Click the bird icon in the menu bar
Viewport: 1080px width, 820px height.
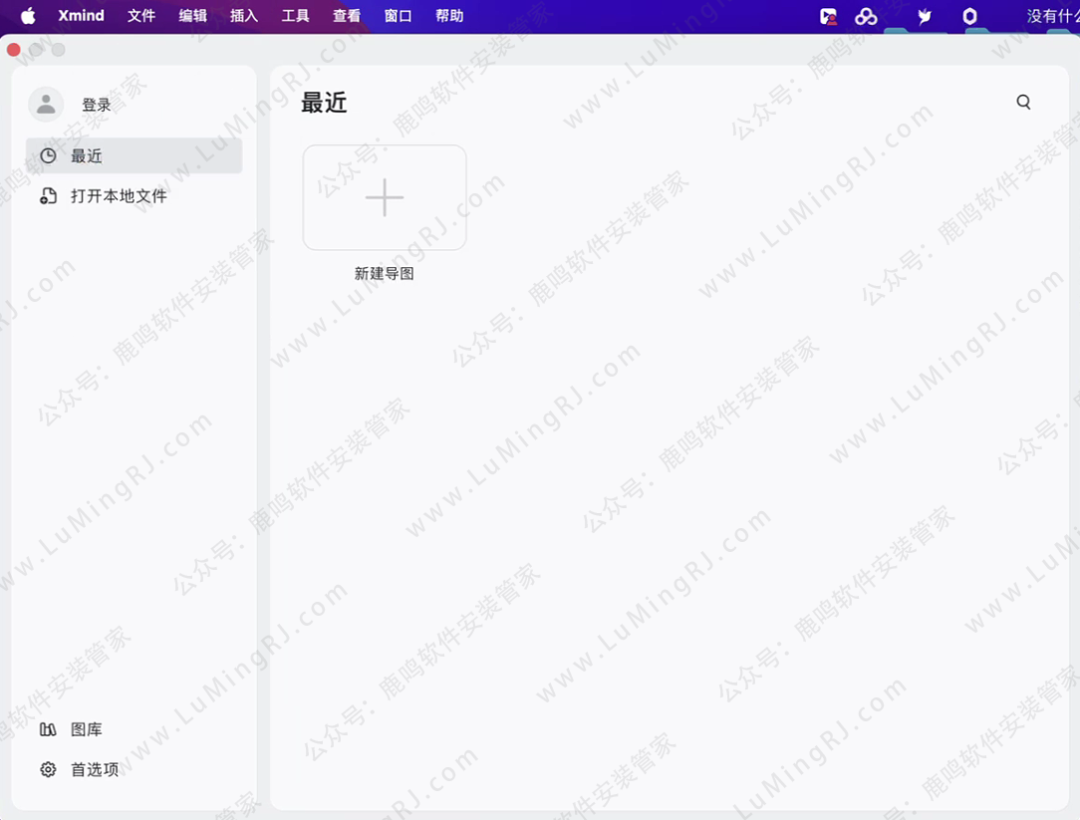(923, 16)
